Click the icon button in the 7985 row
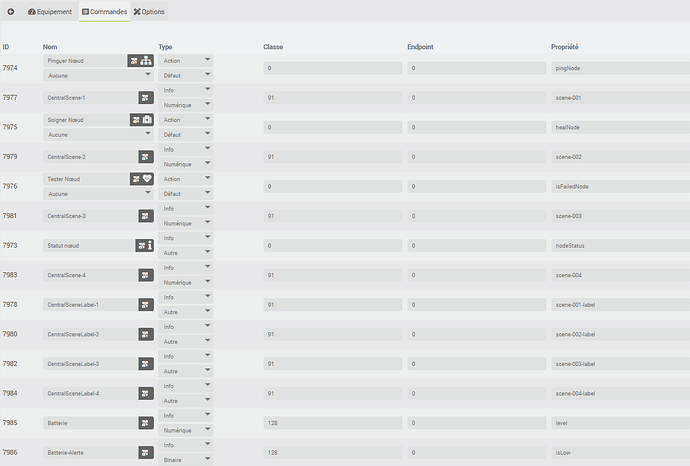Image resolution: width=690 pixels, height=466 pixels. tap(145, 423)
